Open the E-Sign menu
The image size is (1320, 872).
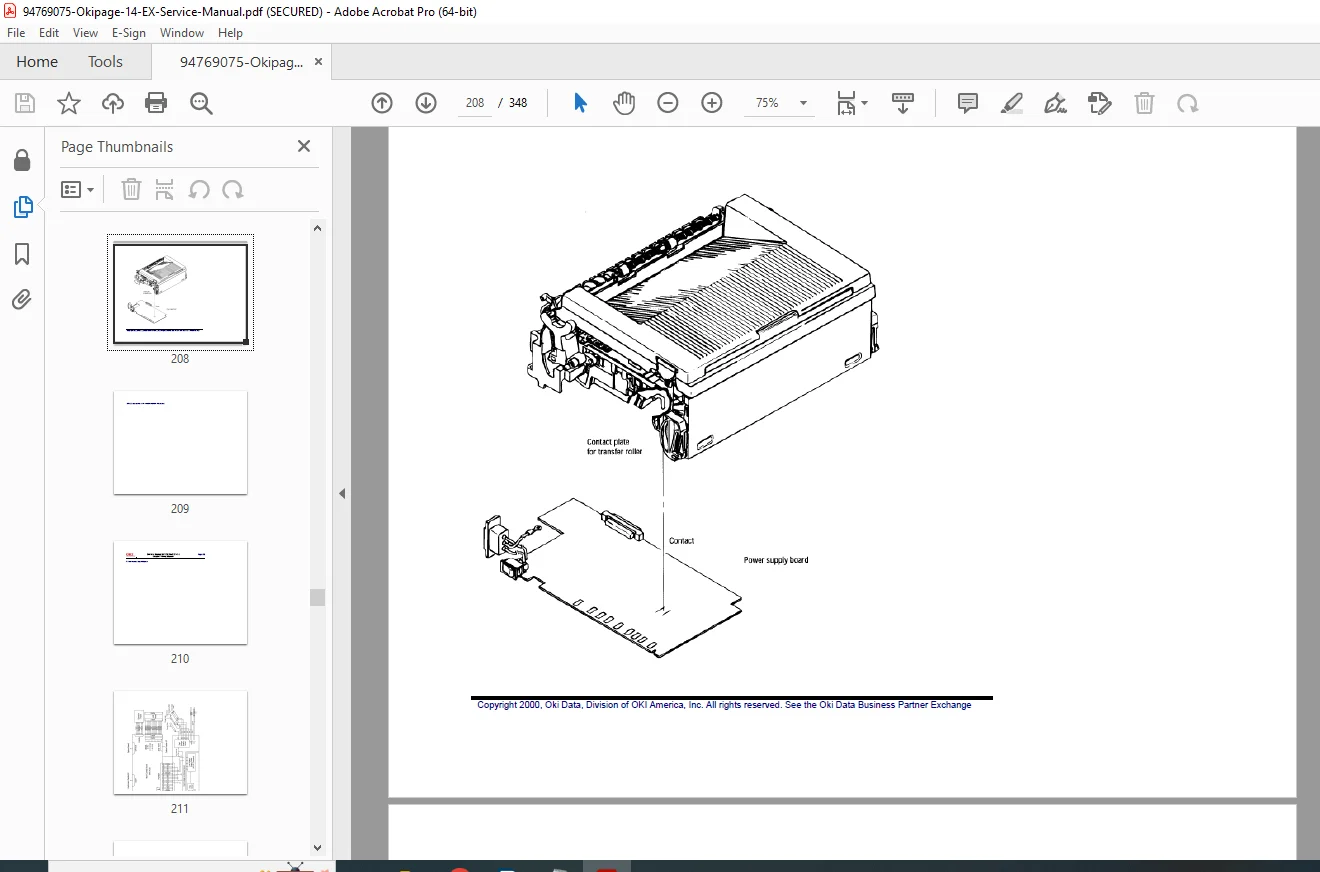tap(129, 33)
